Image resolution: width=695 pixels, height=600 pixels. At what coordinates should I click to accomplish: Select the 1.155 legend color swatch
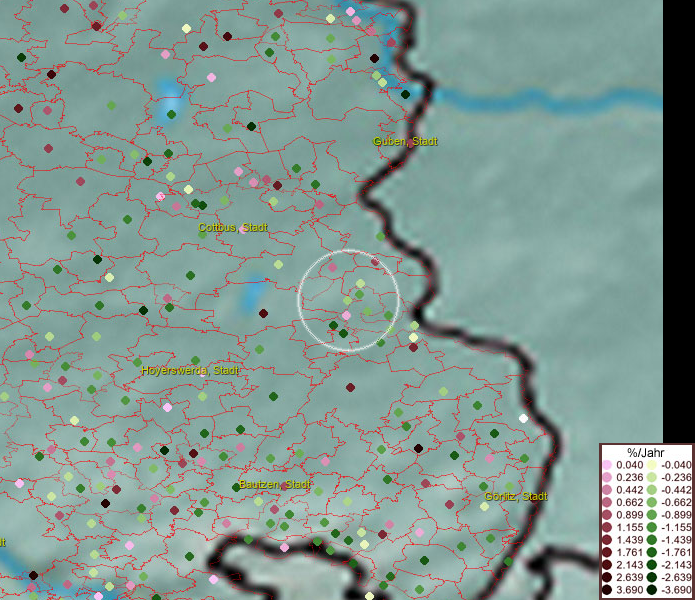click(607, 527)
